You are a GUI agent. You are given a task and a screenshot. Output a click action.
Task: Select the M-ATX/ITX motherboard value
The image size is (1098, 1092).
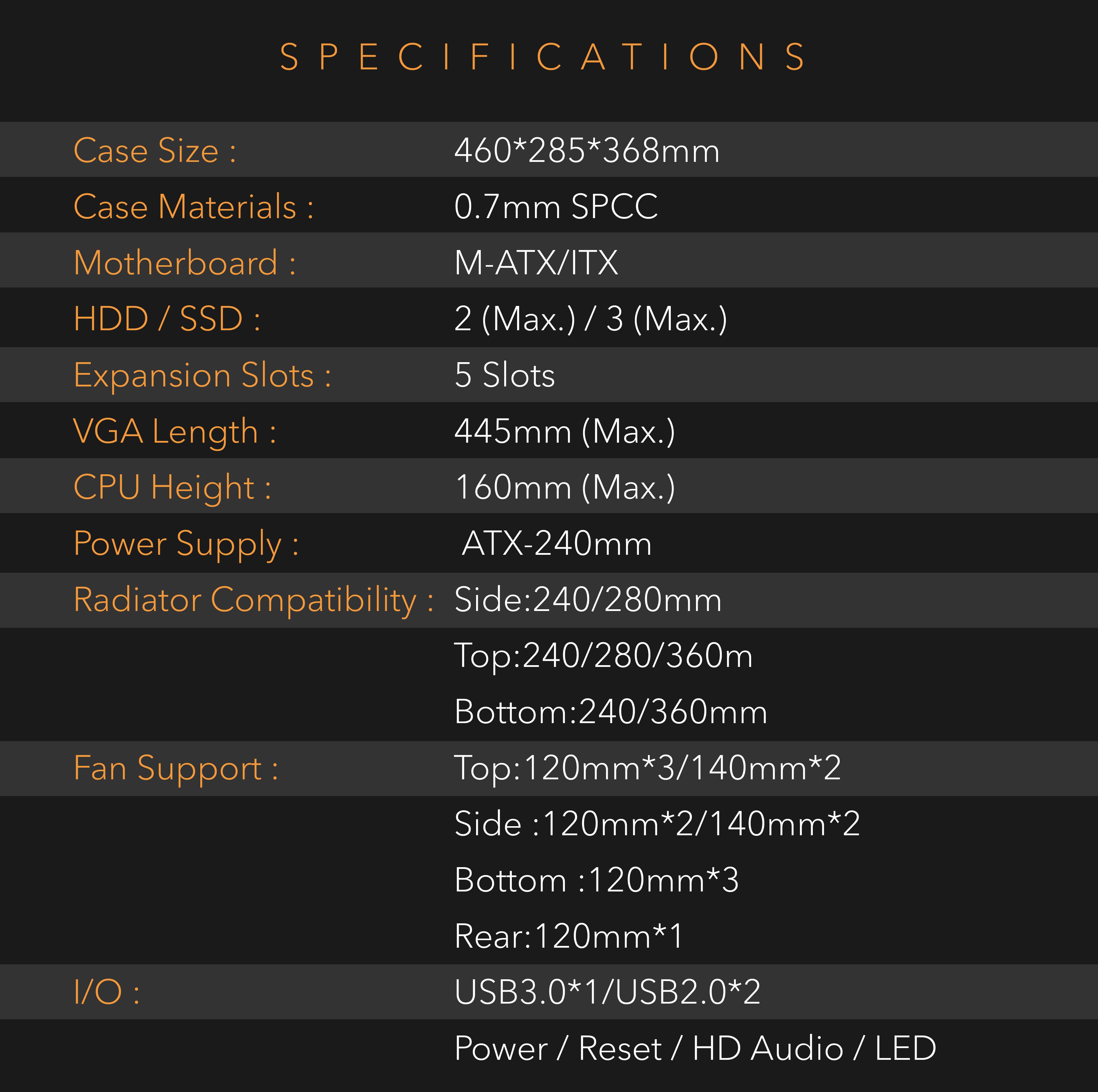(536, 263)
